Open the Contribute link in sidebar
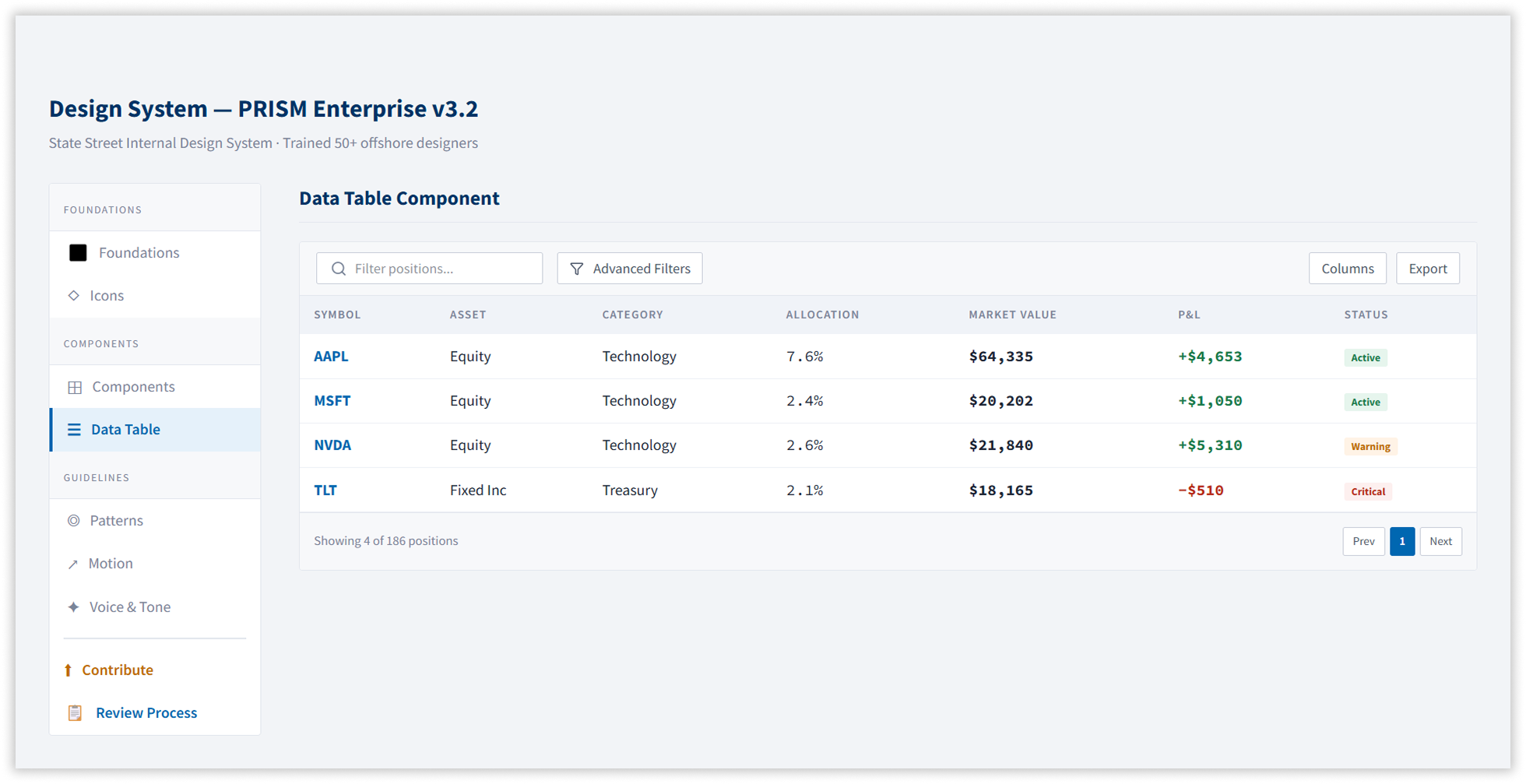1526x784 pixels. (118, 670)
